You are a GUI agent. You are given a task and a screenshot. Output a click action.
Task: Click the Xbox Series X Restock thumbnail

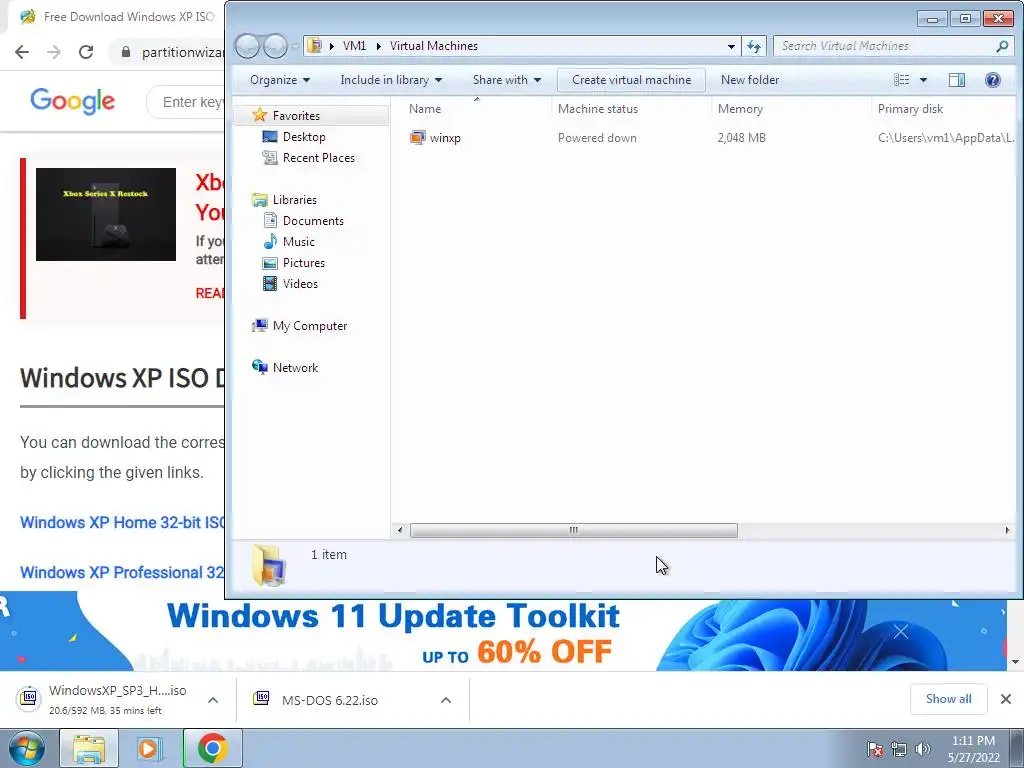pyautogui.click(x=106, y=214)
